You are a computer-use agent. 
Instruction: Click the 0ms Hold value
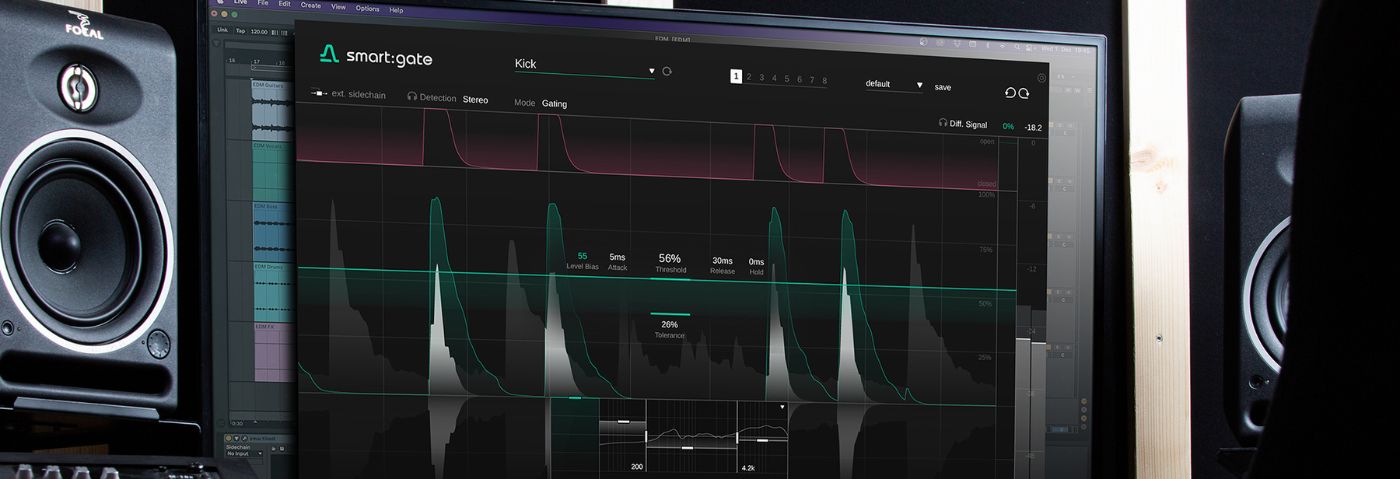(756, 262)
